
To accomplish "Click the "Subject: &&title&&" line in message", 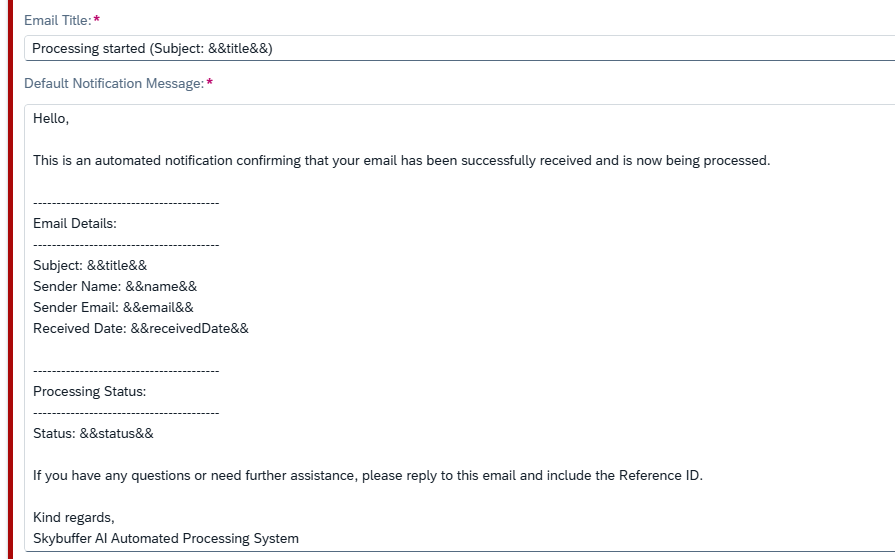I will tap(90, 265).
